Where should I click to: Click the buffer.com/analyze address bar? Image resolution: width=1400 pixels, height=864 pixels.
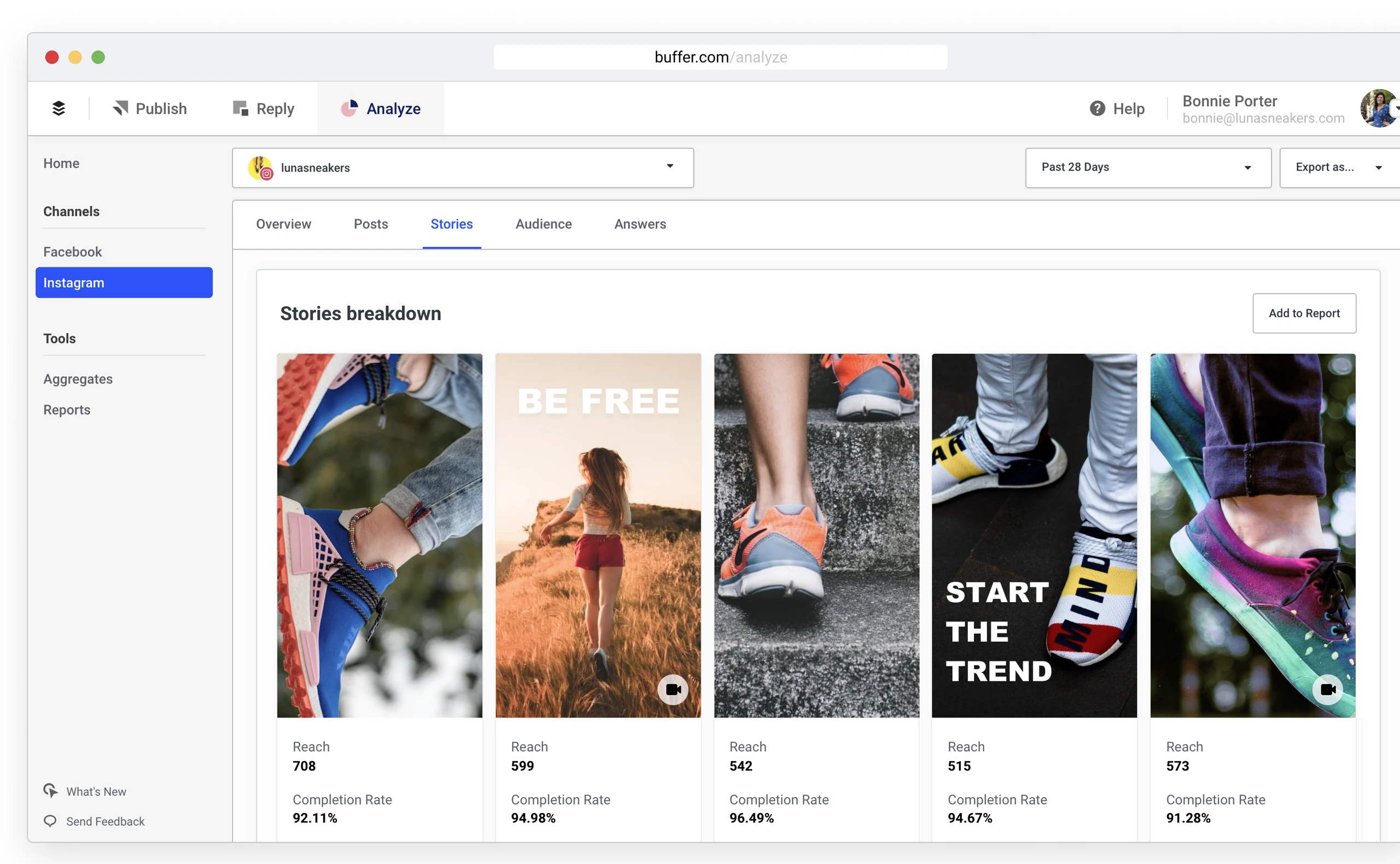pyautogui.click(x=720, y=57)
